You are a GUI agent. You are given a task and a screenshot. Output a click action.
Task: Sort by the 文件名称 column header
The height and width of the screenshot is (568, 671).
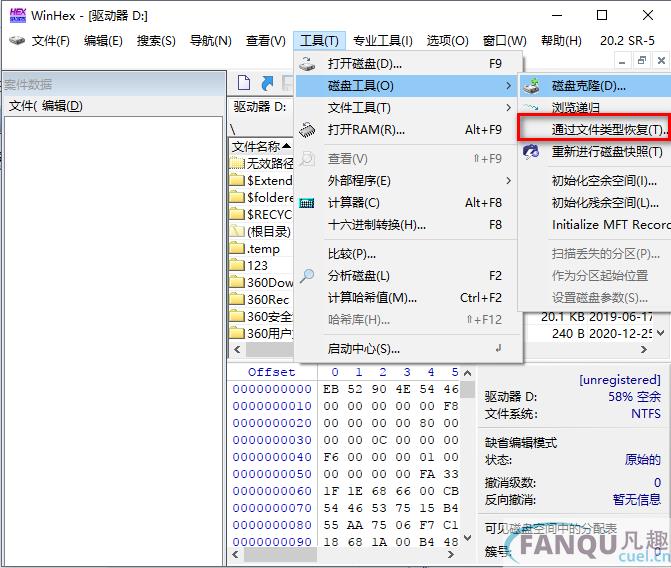click(261, 147)
